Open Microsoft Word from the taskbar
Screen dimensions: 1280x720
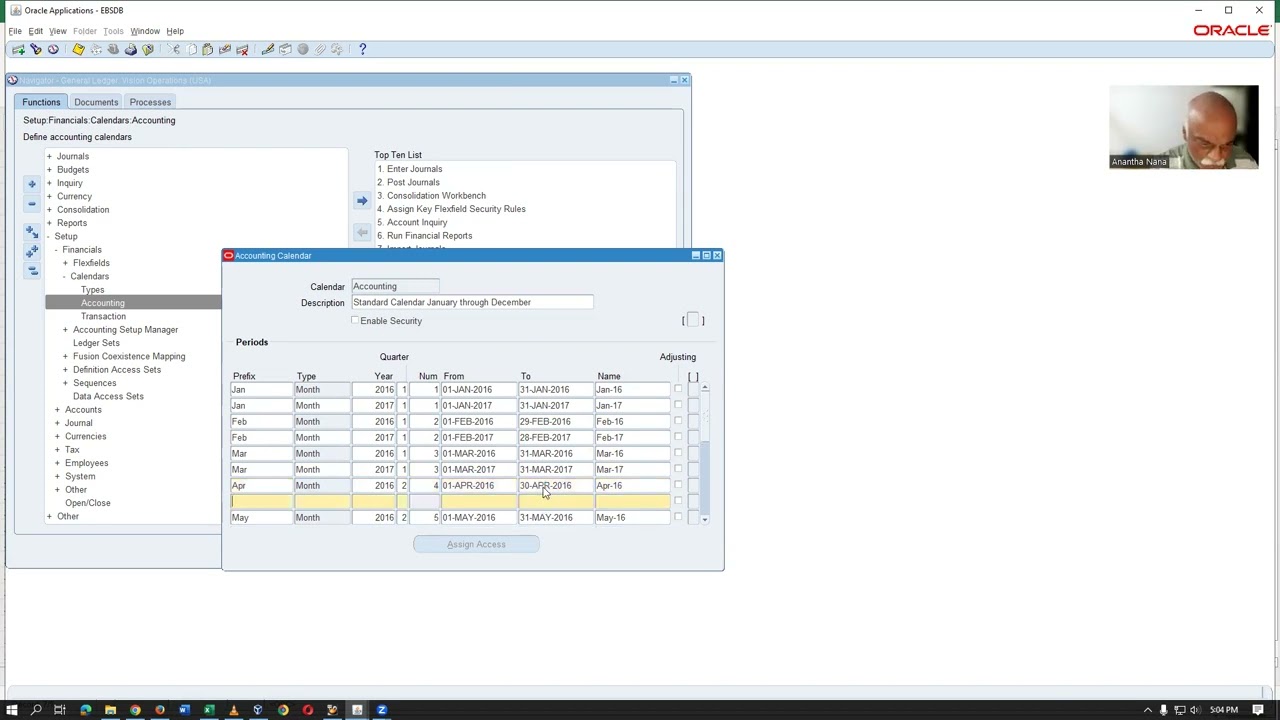[184, 710]
